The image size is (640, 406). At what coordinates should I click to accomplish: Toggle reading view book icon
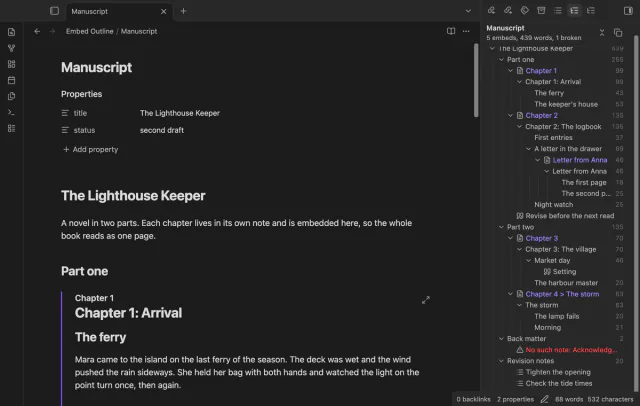pyautogui.click(x=451, y=31)
